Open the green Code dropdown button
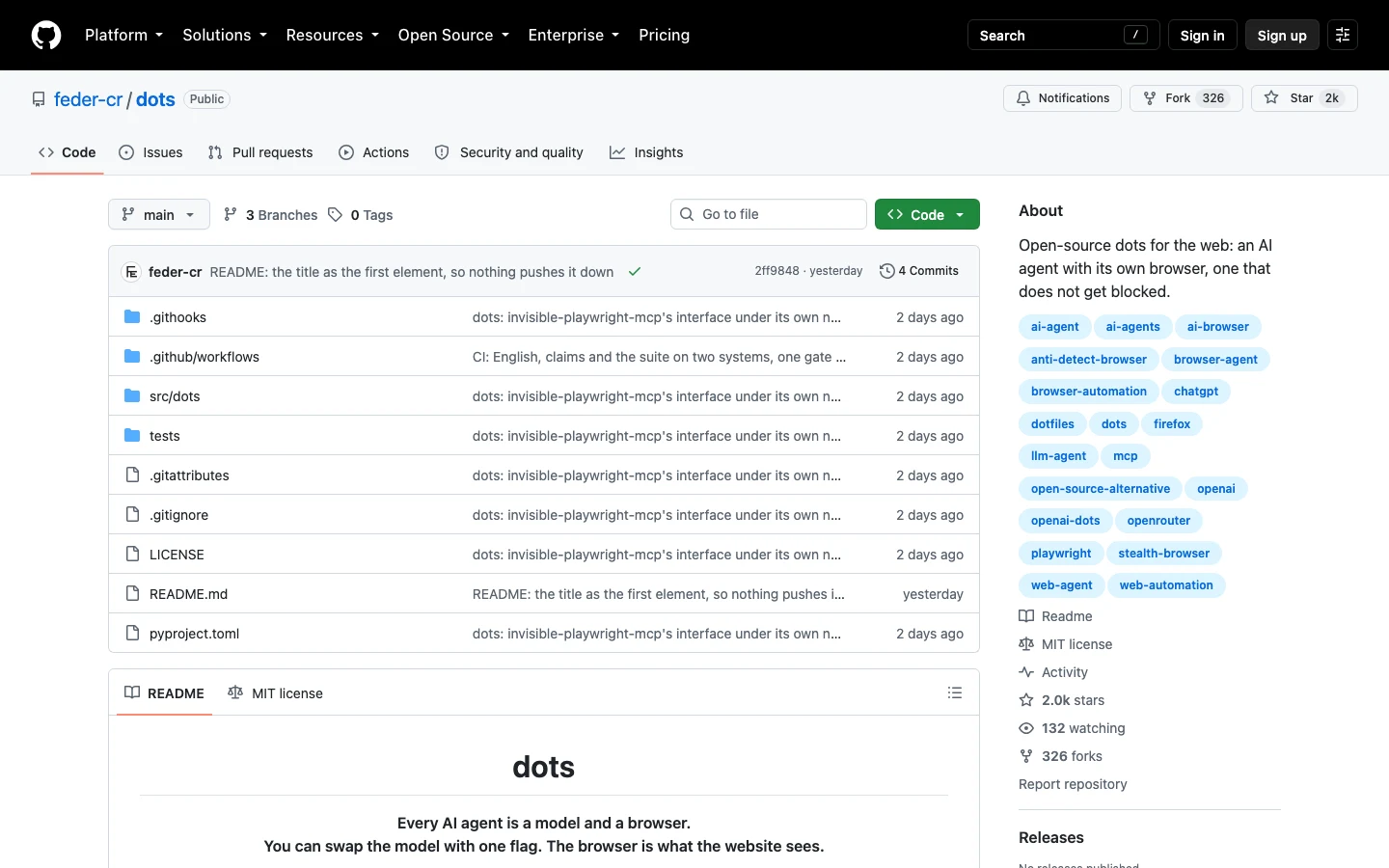Viewport: 1389px width, 868px height. [927, 214]
